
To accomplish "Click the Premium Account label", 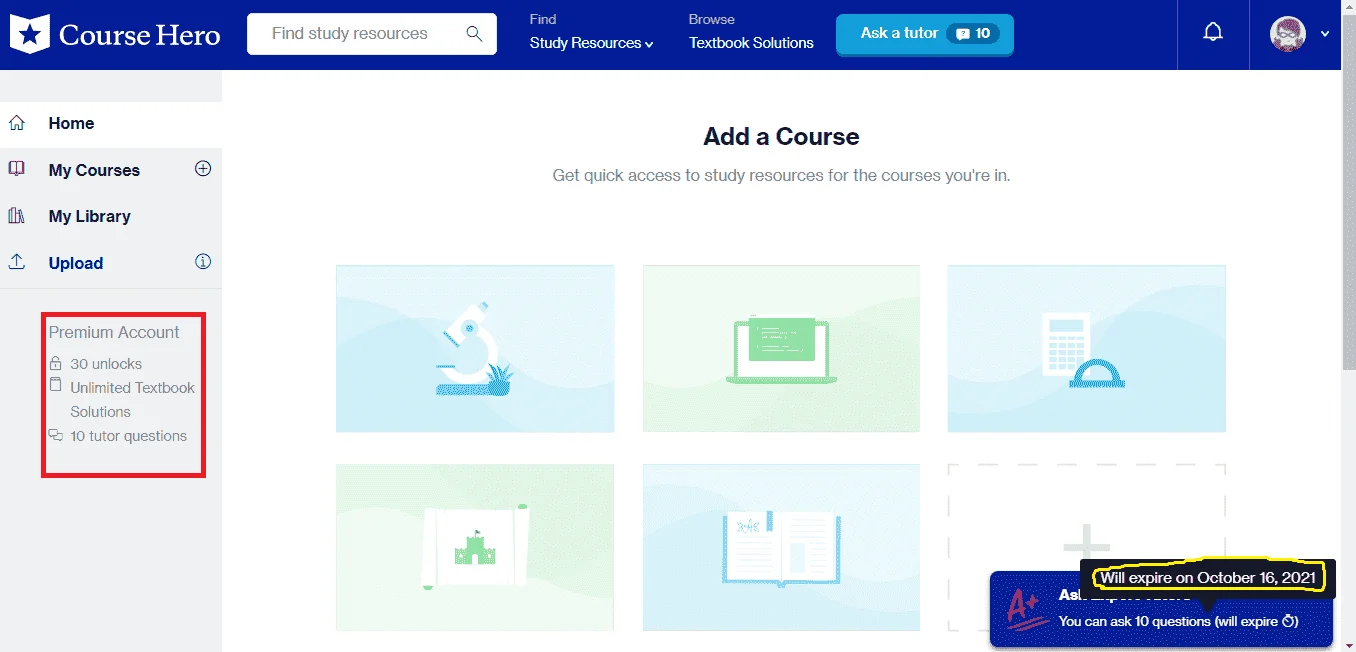I will (114, 332).
